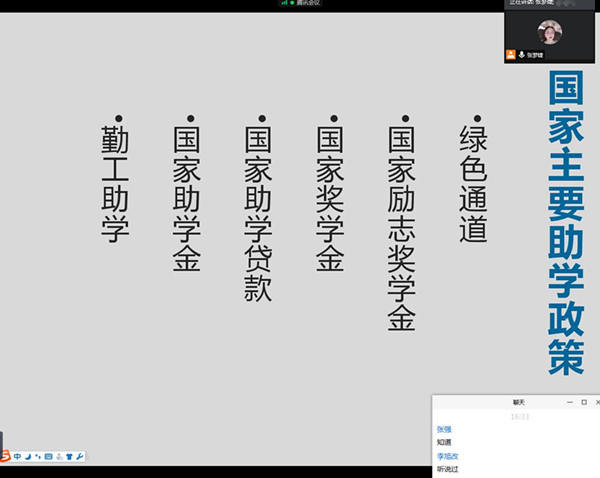The image size is (600, 478).
Task: Toggle Chinese/English input mode (中)
Action: (18, 456)
